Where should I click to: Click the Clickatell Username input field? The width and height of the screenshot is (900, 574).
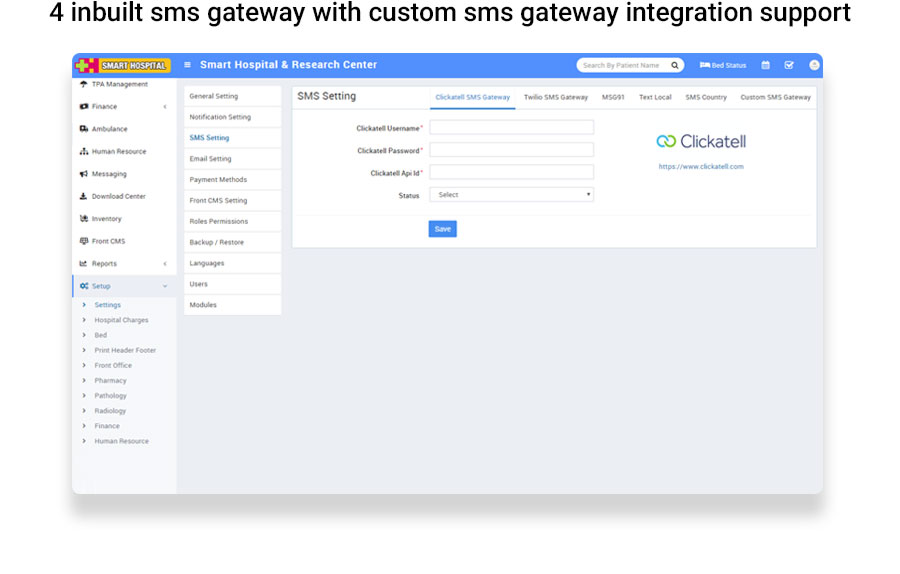click(511, 128)
